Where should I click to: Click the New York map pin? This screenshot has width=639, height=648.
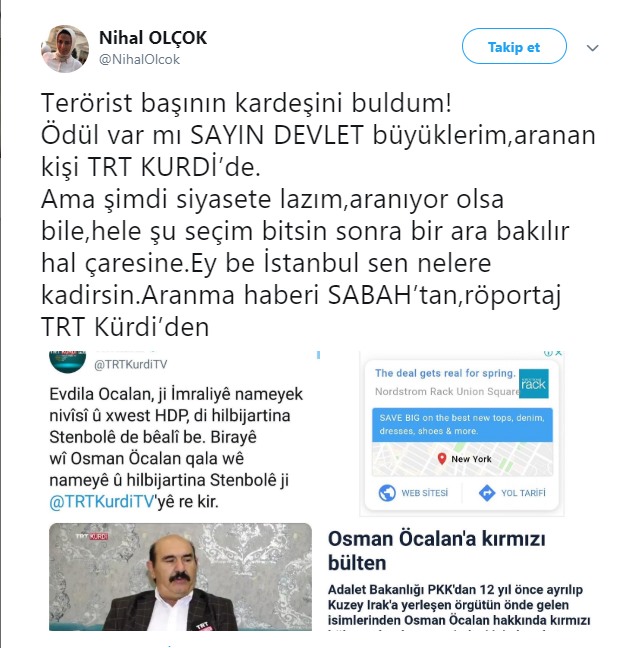(442, 458)
